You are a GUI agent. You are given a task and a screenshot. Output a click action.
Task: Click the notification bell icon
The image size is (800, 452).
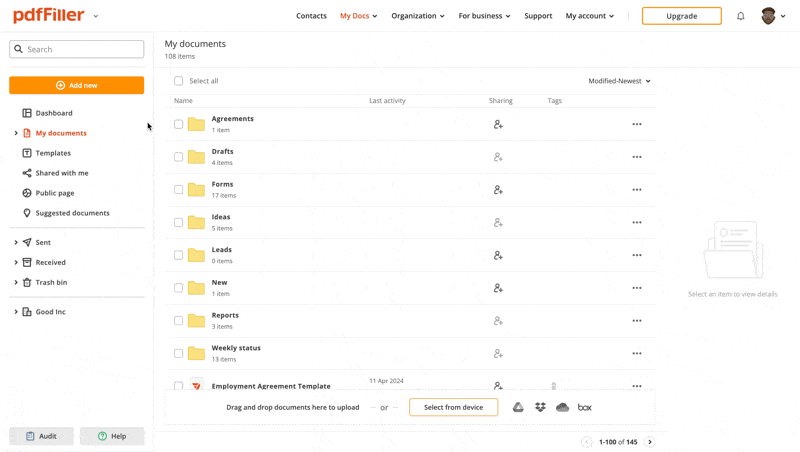[x=740, y=16]
